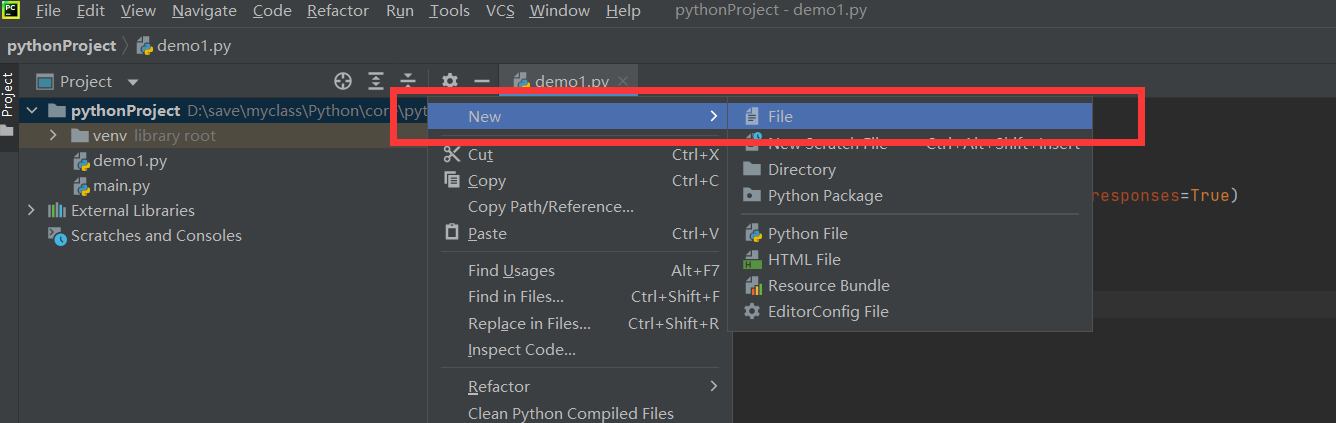Create a new File from submenu
Viewport: 1336px width, 423px height.
pyautogui.click(x=911, y=117)
